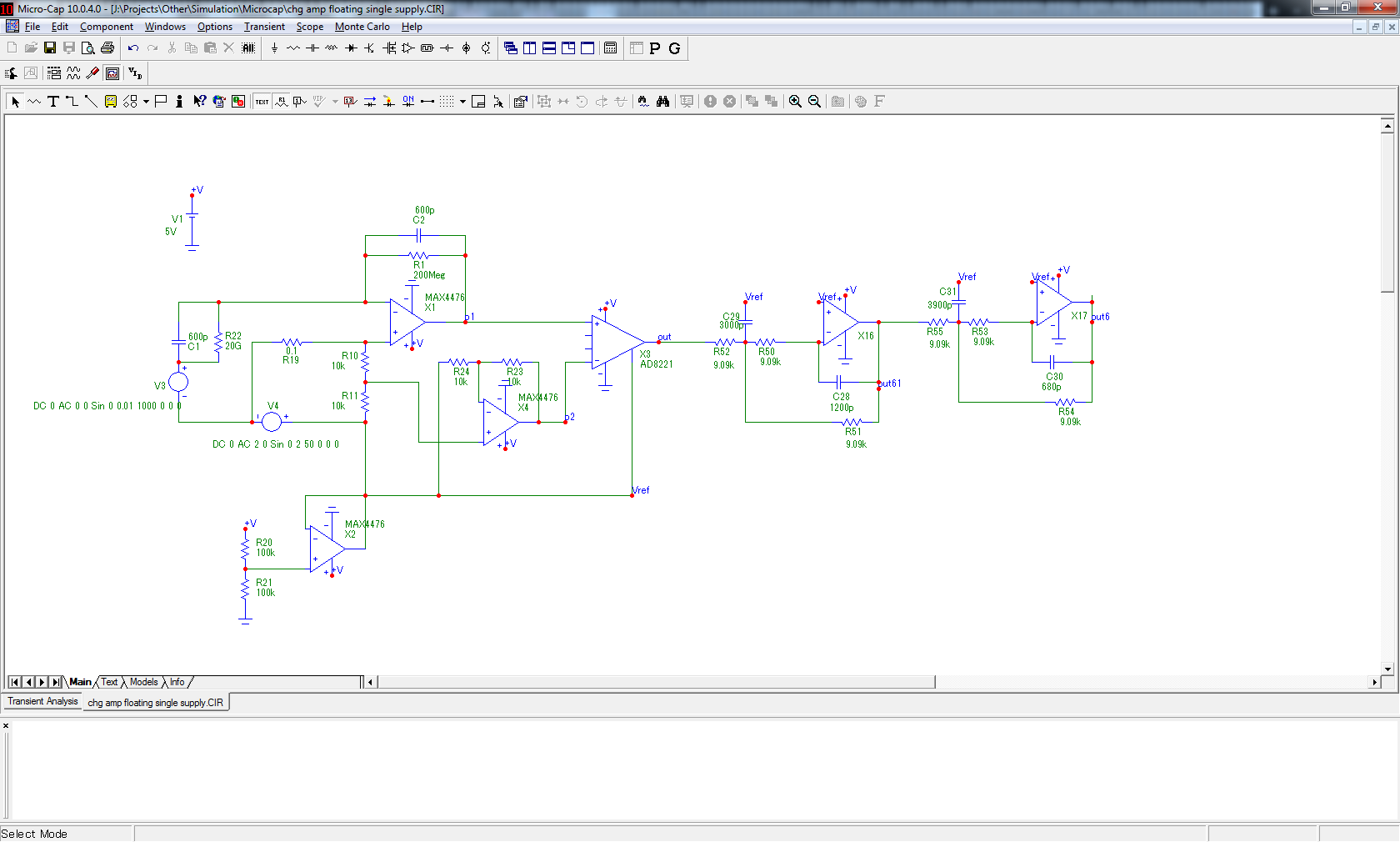Click the P toolbar button

pyautogui.click(x=655, y=48)
